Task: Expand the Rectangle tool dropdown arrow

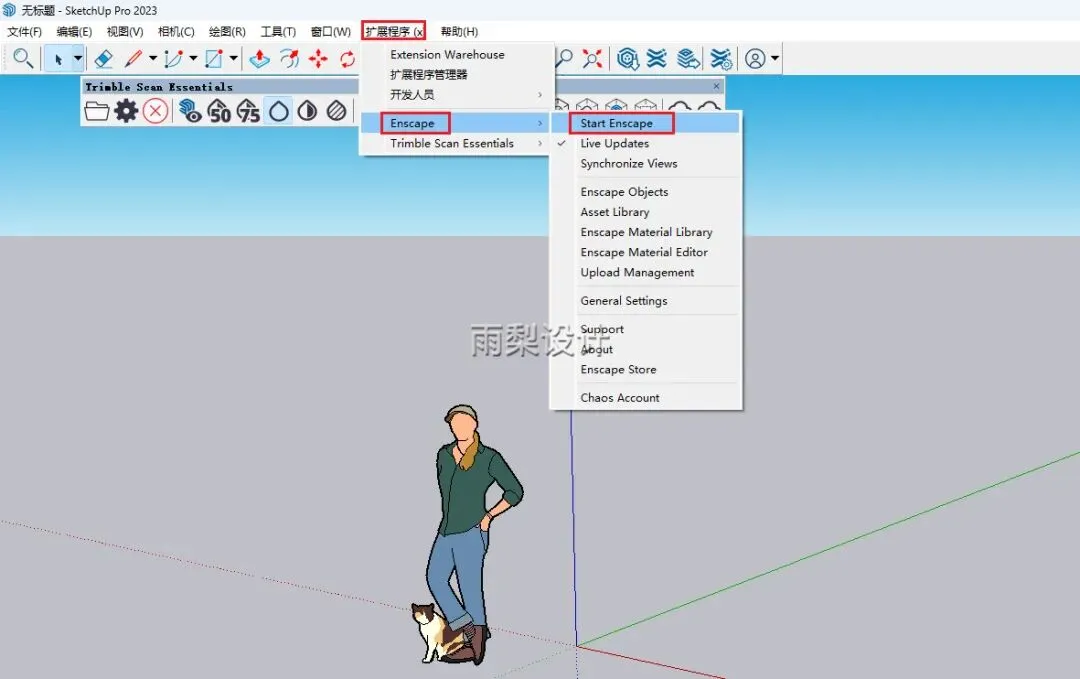Action: click(x=233, y=59)
